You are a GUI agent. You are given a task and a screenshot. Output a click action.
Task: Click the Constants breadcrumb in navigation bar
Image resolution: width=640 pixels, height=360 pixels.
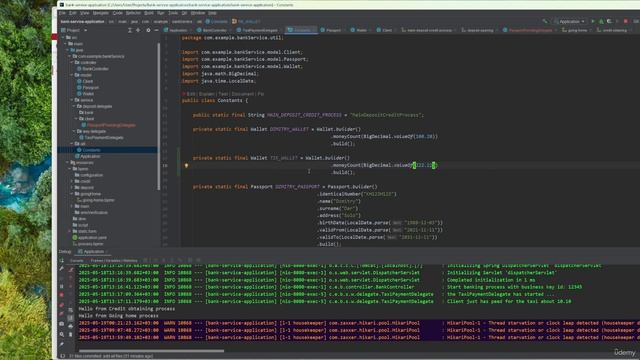click(216, 21)
